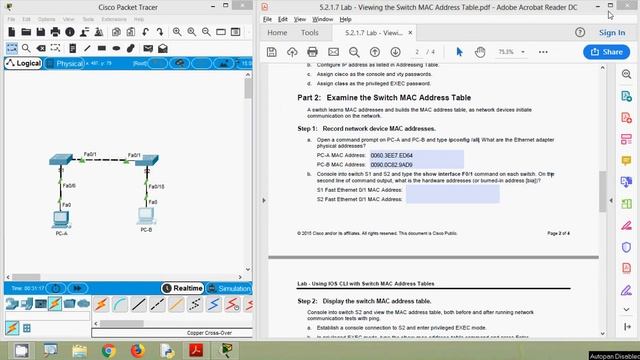The height and width of the screenshot is (360, 640).
Task: Open a file using the Packet Tracer folder icon
Action: point(26,32)
